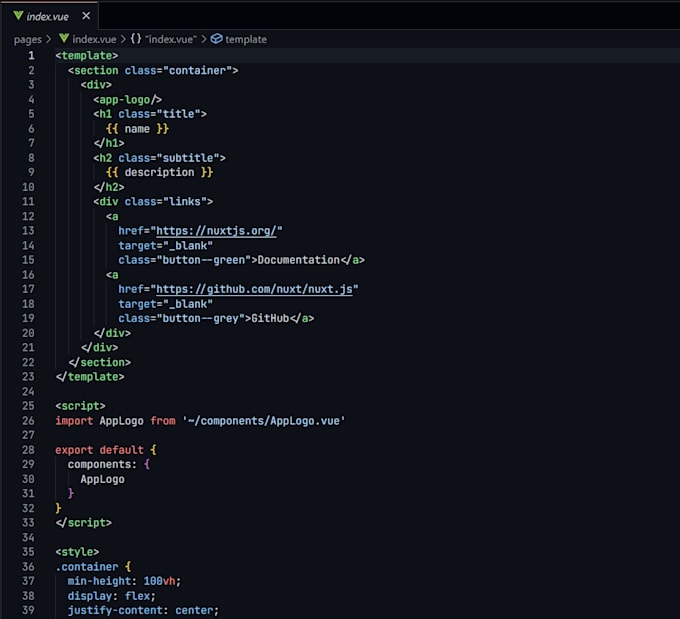Click min-height: 100vh declaration

124,581
